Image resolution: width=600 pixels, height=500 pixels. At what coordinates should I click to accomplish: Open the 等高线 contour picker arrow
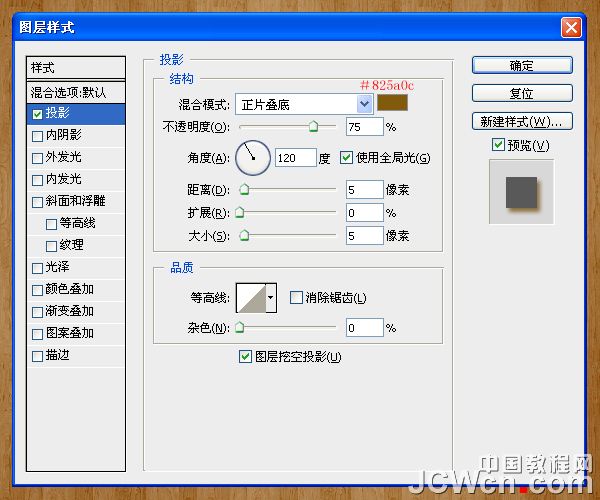[271, 298]
